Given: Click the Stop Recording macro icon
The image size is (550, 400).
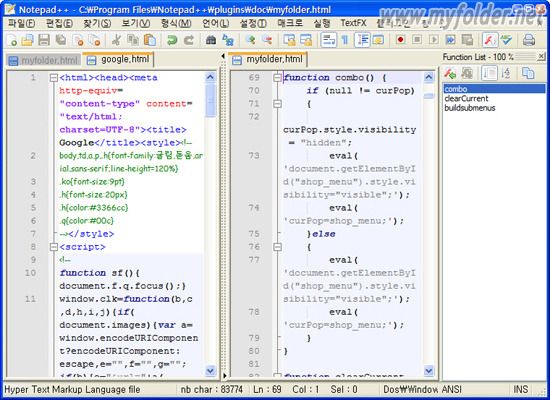Looking at the screenshot, I should (417, 40).
